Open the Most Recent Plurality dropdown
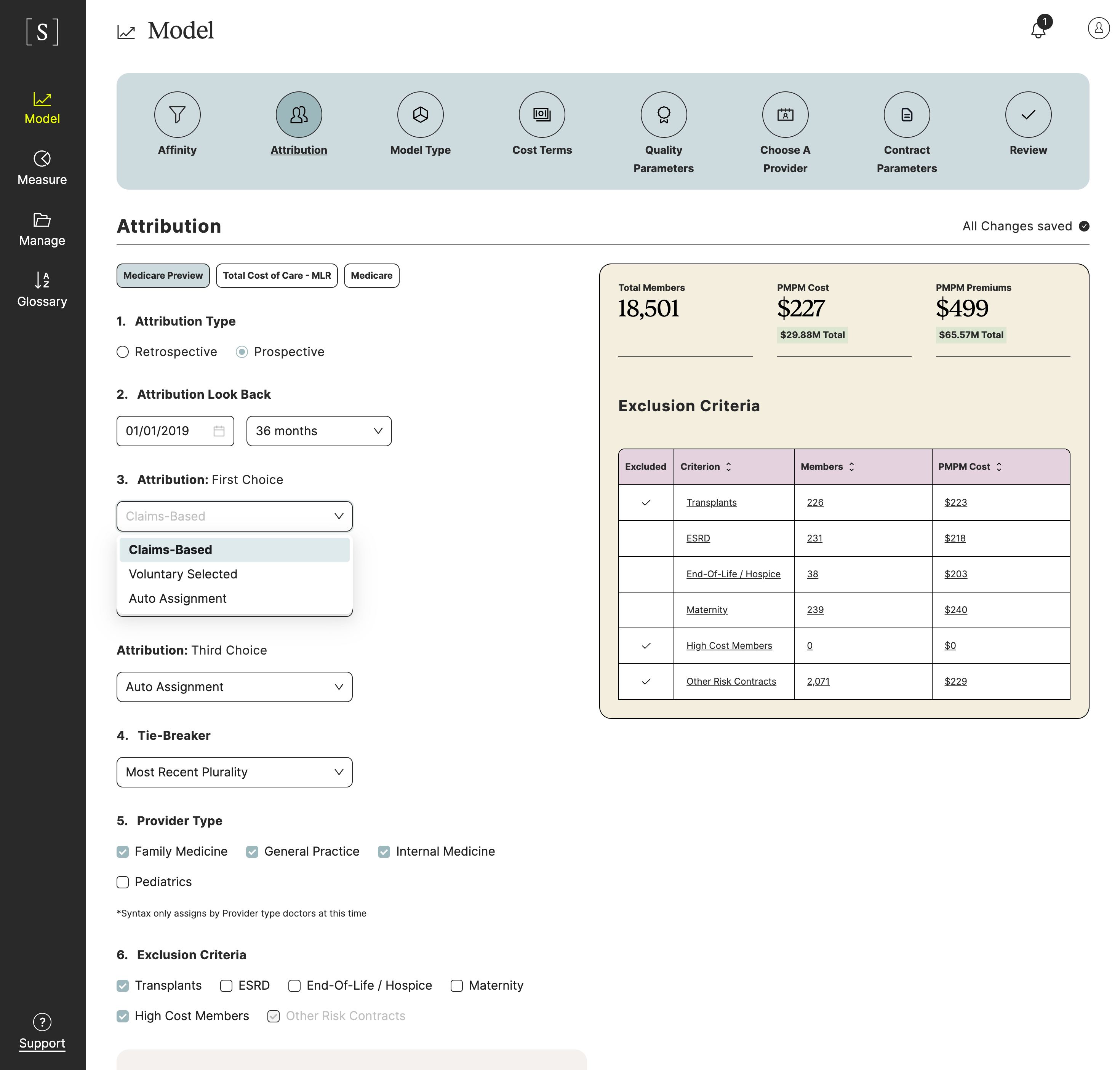The image size is (1120, 1070). tap(235, 772)
